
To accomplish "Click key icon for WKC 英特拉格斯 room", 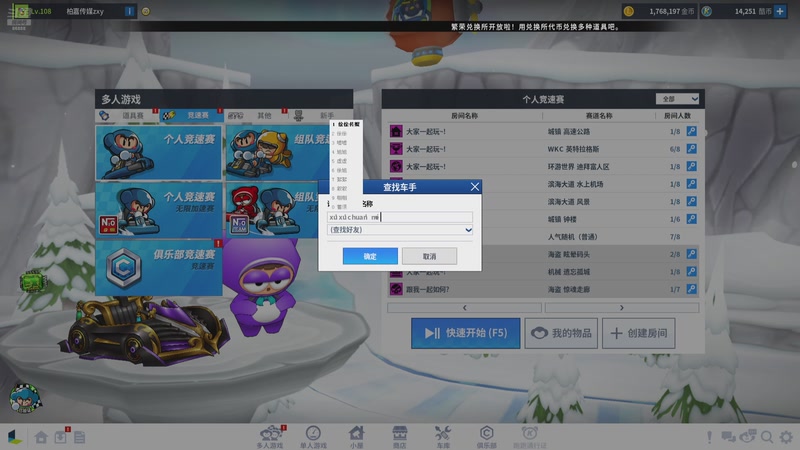I will tap(691, 148).
